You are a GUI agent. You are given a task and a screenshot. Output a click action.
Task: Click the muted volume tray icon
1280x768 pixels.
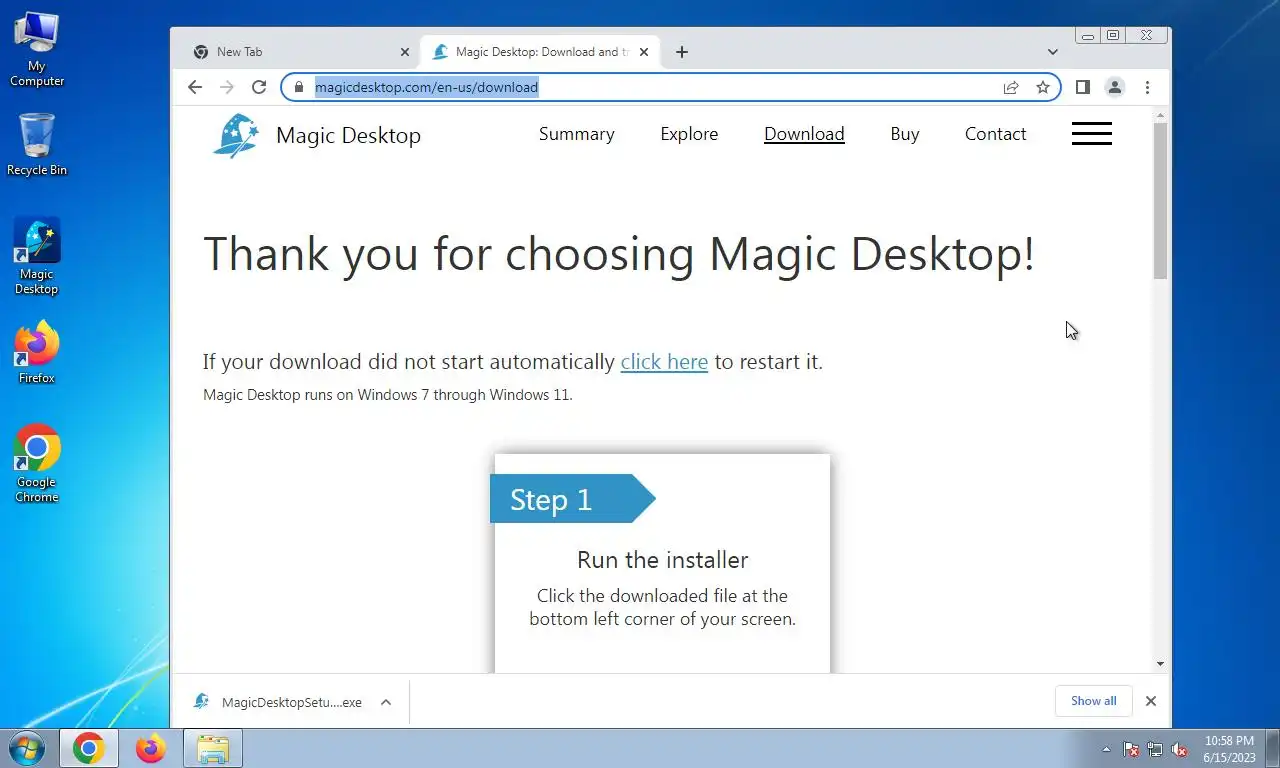[x=1180, y=749]
